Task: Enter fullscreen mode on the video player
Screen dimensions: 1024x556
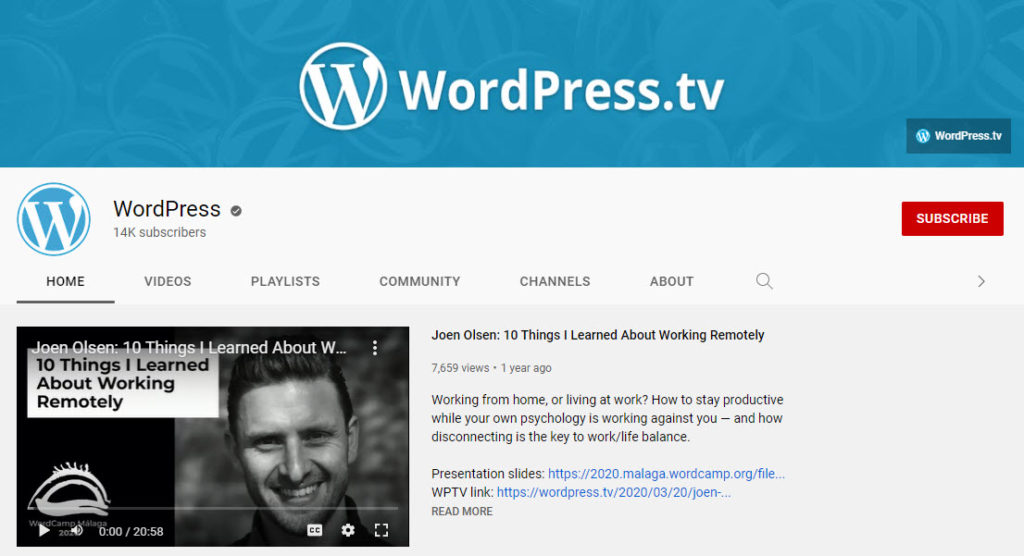Action: 381,530
